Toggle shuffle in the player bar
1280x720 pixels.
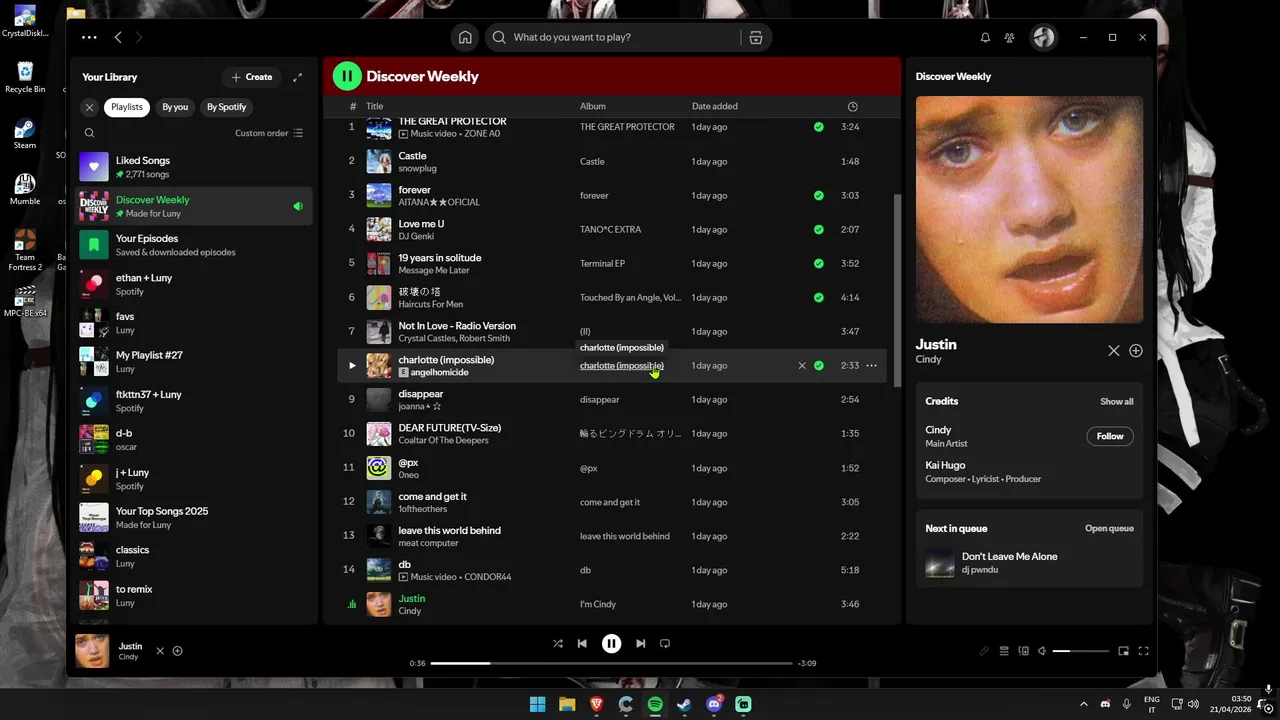(558, 644)
